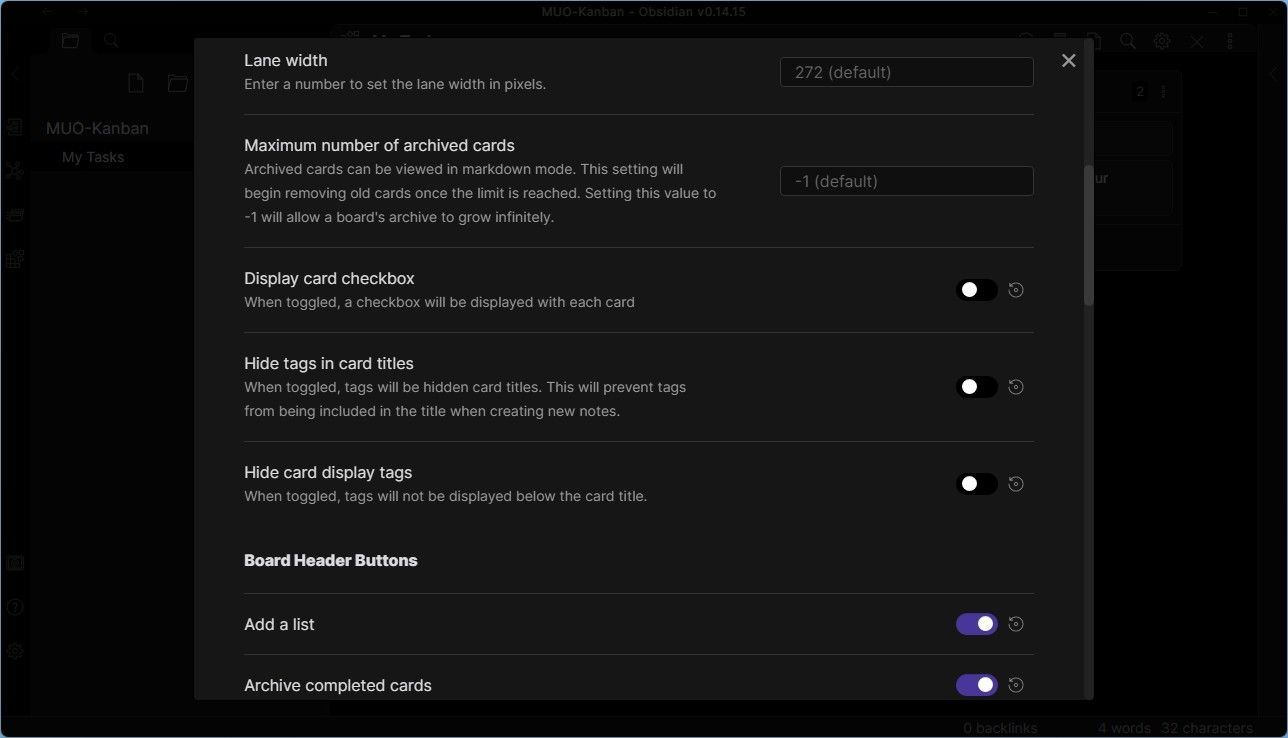Enable the Display card checkbox toggle
1288x738 pixels.
coord(977,290)
